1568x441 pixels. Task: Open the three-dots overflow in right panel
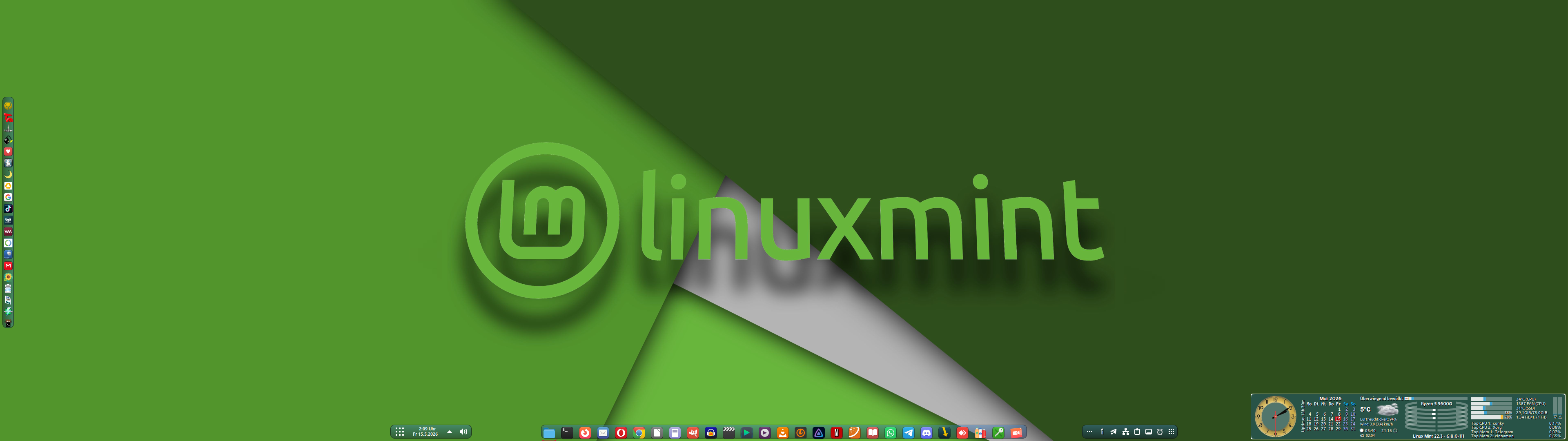[x=1089, y=432]
